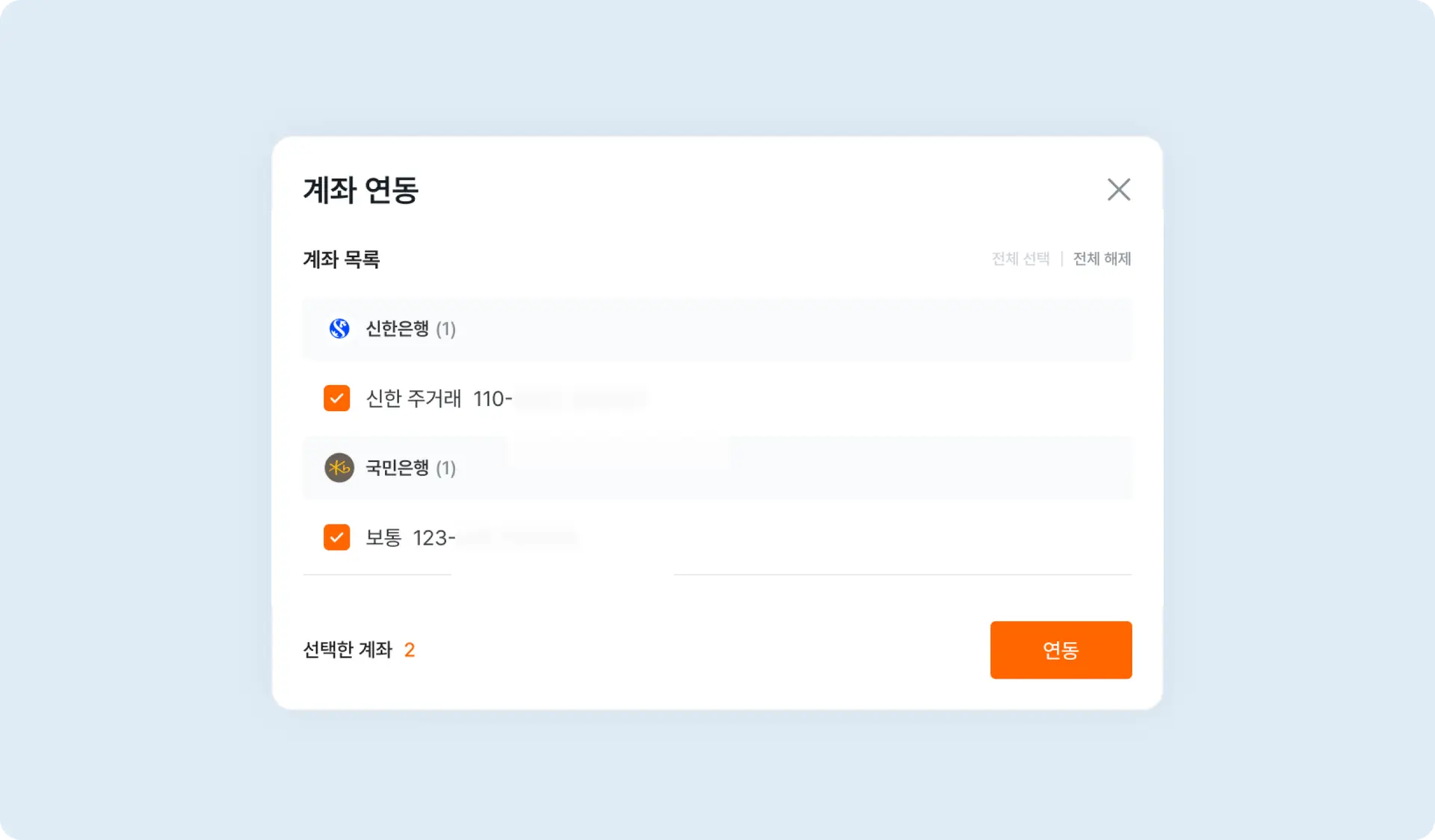Toggle the orange checkbox under 신한은행
Viewport: 1435px width, 840px height.
click(x=336, y=398)
